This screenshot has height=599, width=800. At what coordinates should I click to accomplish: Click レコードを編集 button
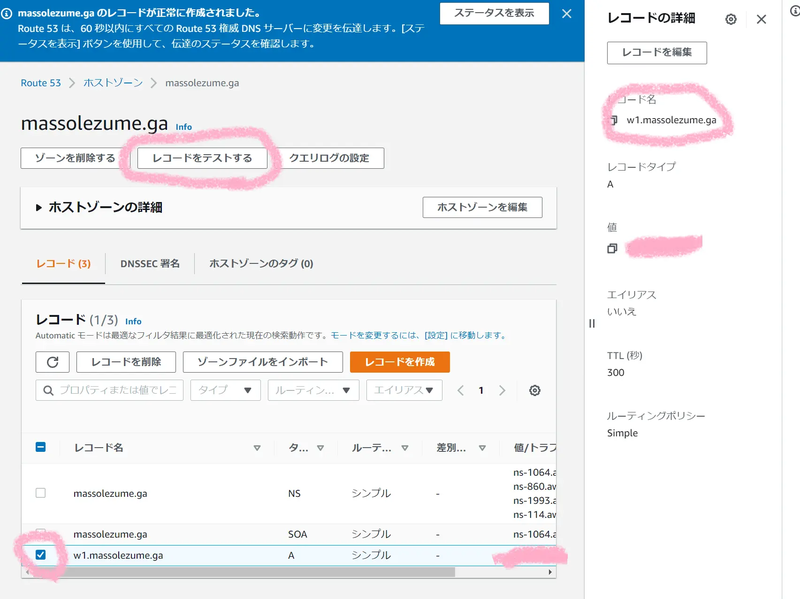(x=657, y=53)
